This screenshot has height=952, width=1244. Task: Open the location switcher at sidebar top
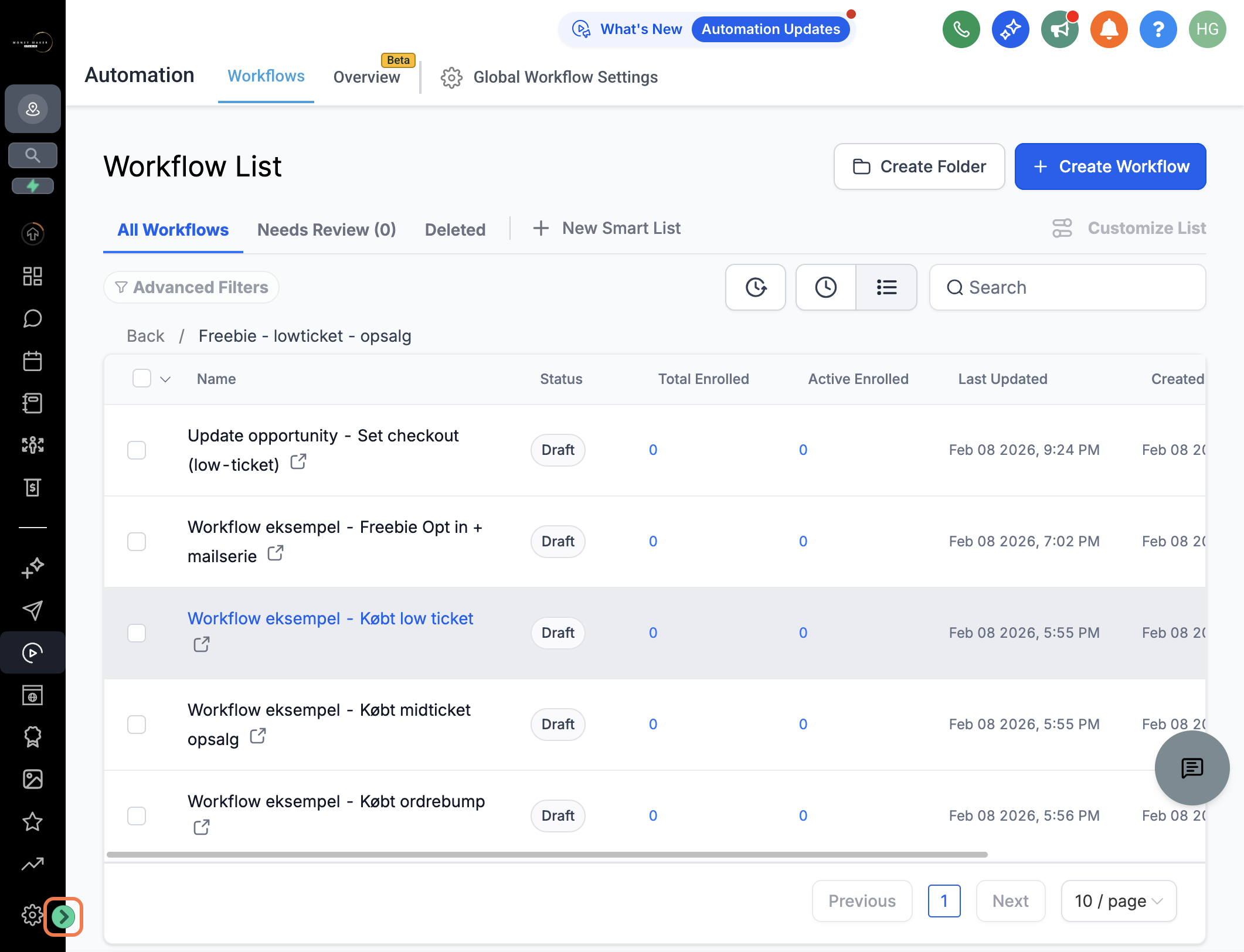coord(33,108)
